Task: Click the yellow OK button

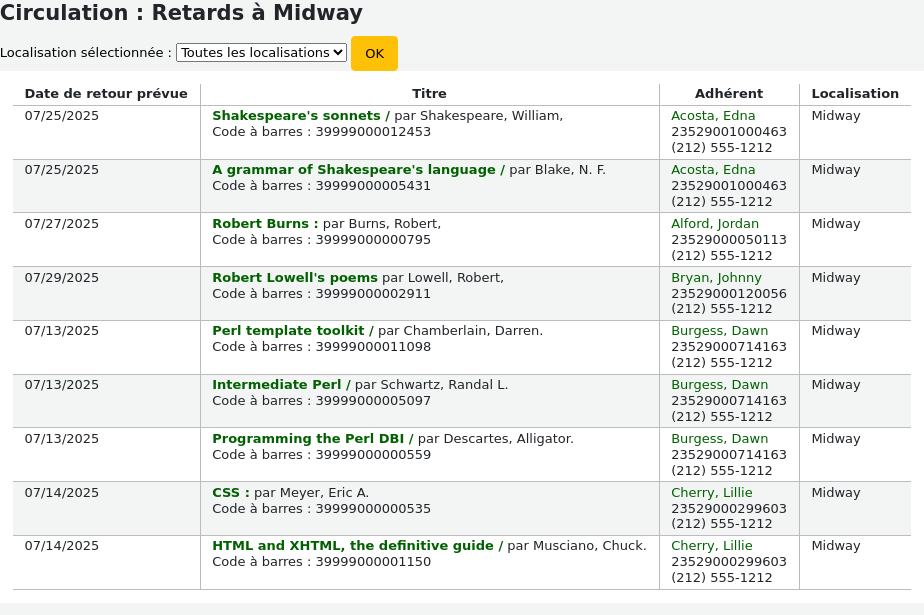Action: 374,54
